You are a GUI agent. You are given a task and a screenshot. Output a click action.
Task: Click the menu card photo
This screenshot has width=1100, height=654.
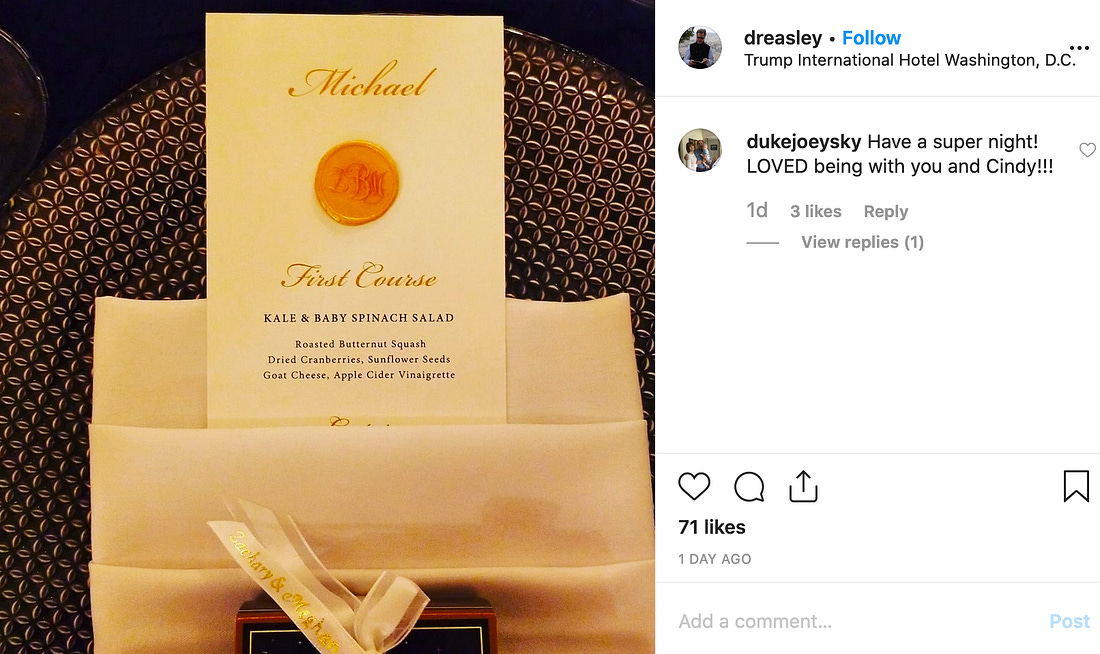point(327,327)
